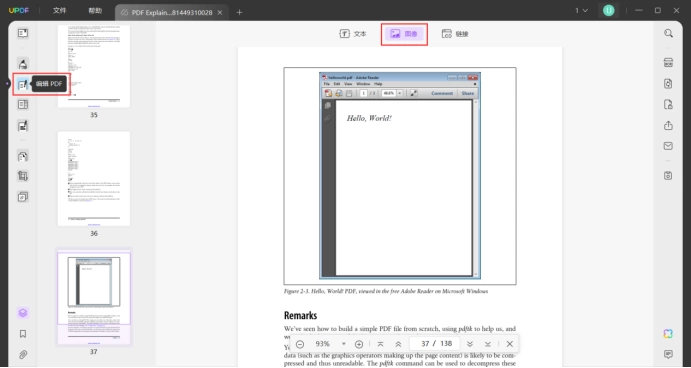Click the Share file icon on the right

click(669, 126)
